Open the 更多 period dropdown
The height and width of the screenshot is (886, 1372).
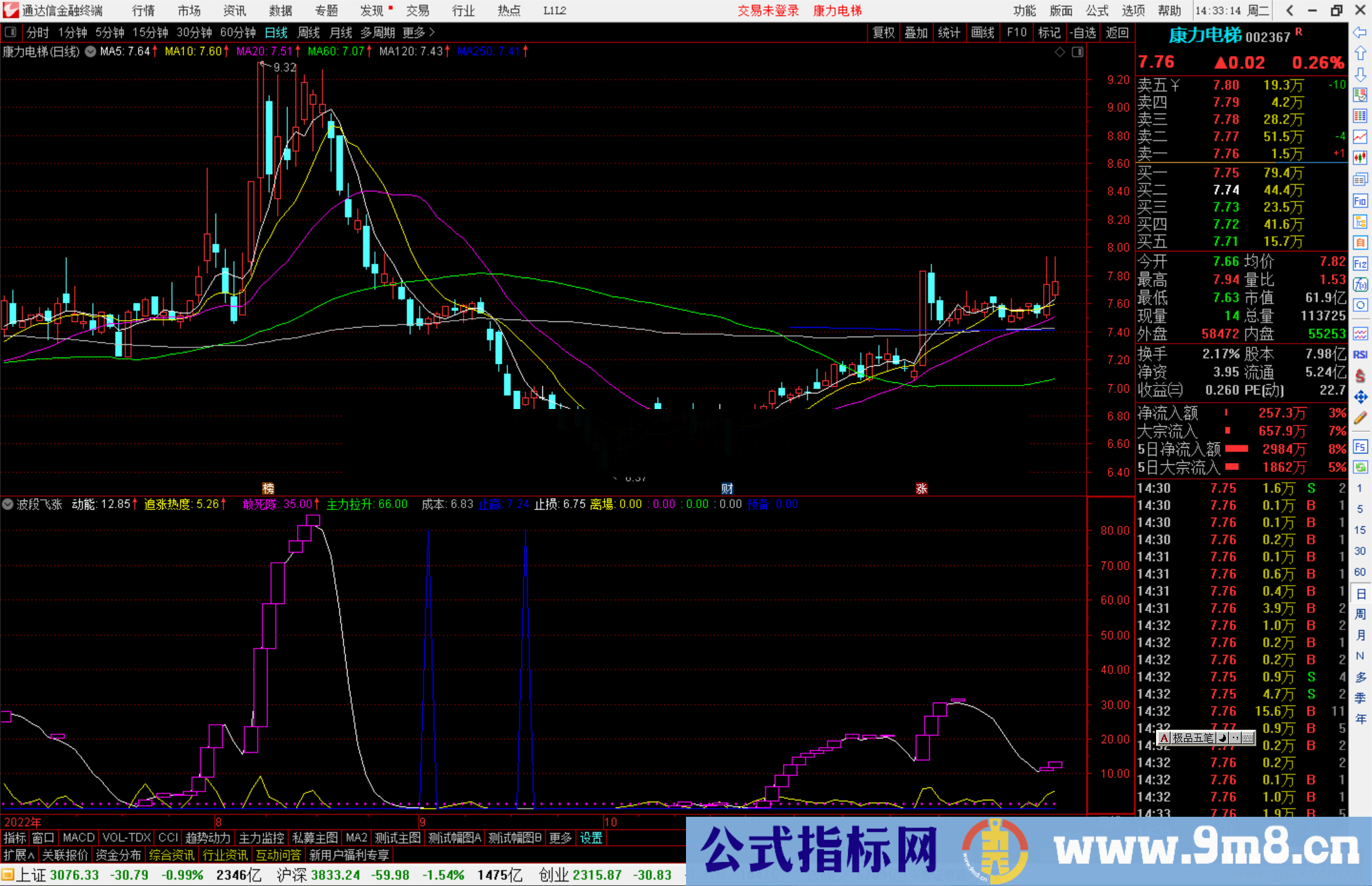click(x=413, y=32)
